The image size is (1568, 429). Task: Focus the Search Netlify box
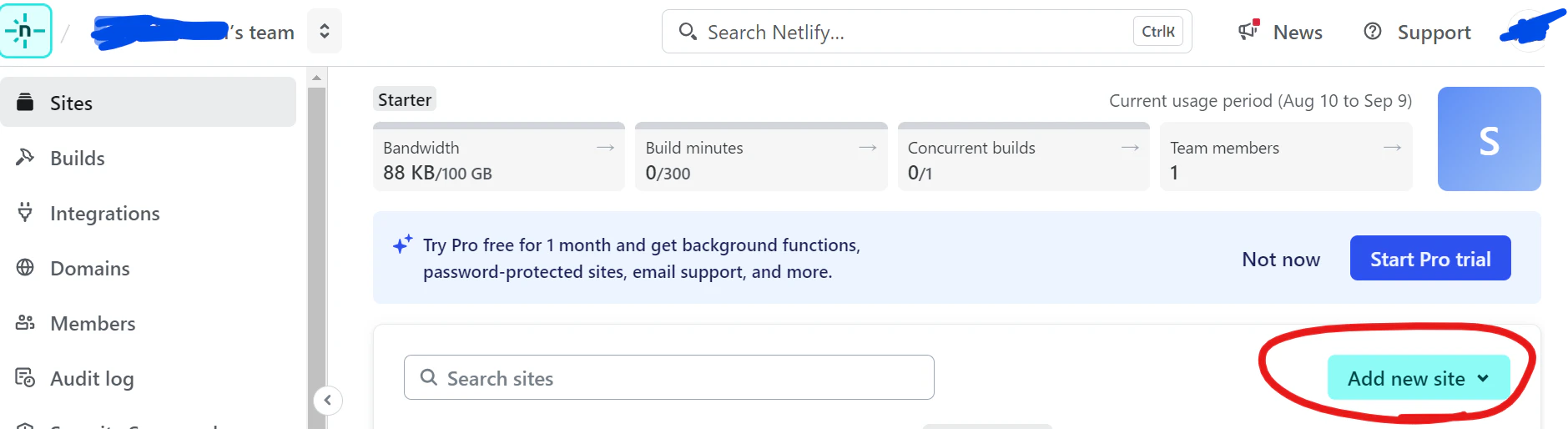pos(926,32)
